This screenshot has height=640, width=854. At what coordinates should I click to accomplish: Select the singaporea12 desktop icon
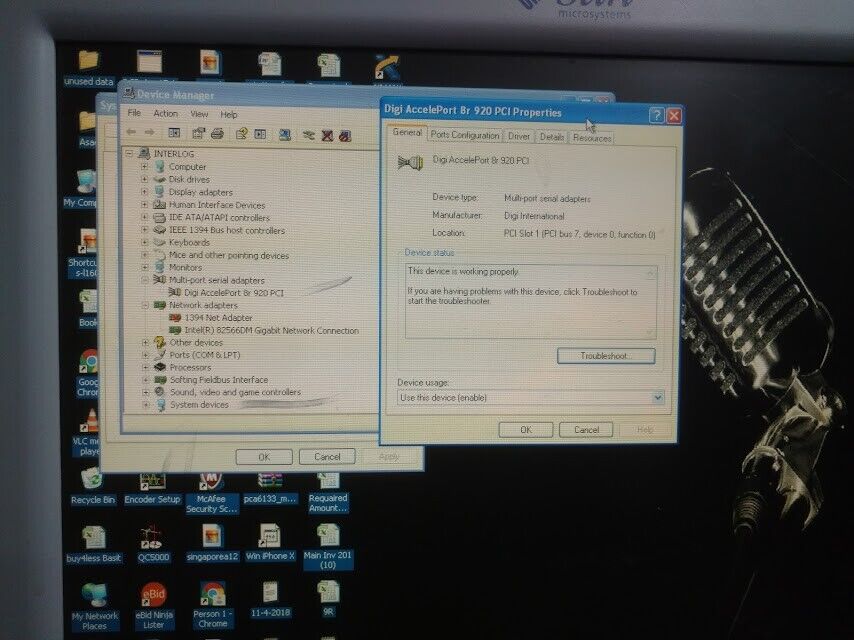point(212,543)
